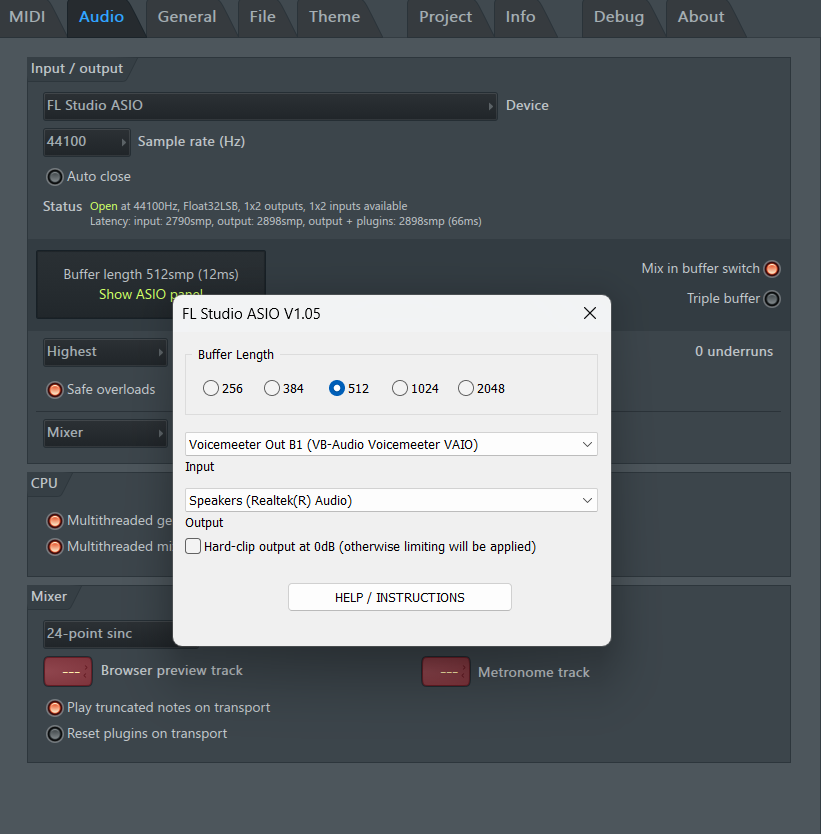Enable hard-clip output at 0dB
The width and height of the screenshot is (821, 834).
pyautogui.click(x=193, y=546)
